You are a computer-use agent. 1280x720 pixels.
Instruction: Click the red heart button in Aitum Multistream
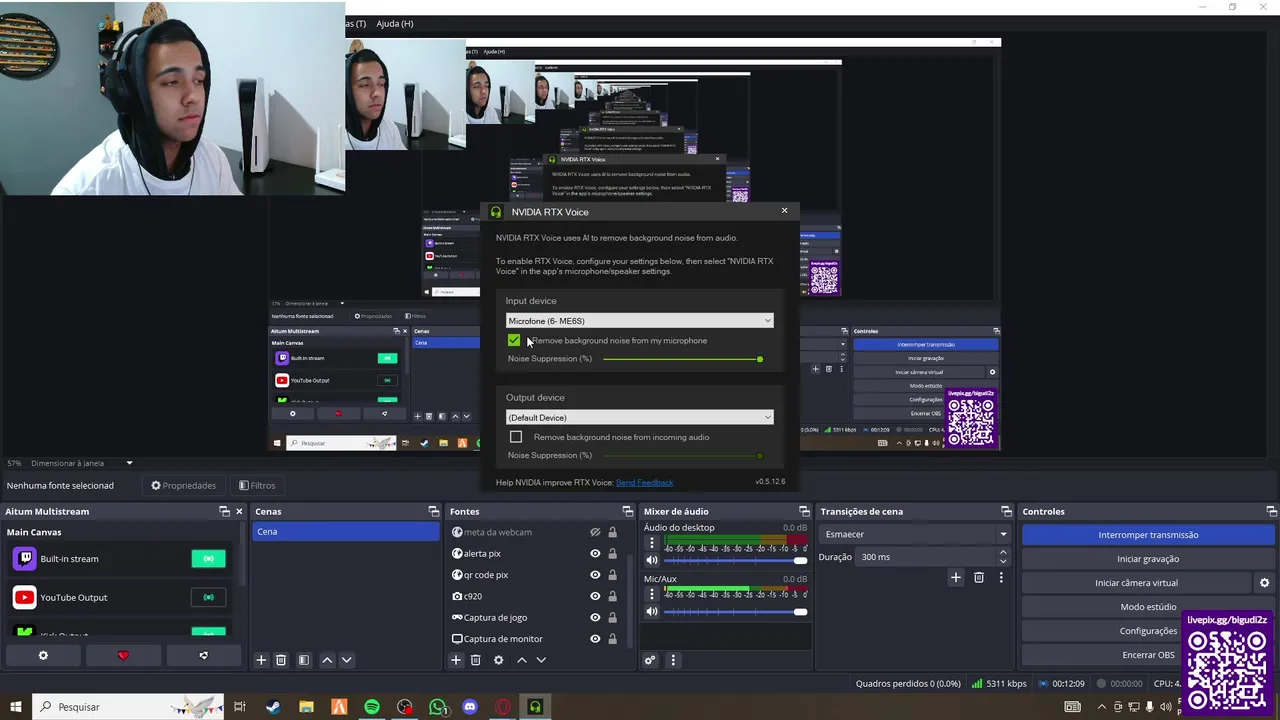(x=123, y=655)
